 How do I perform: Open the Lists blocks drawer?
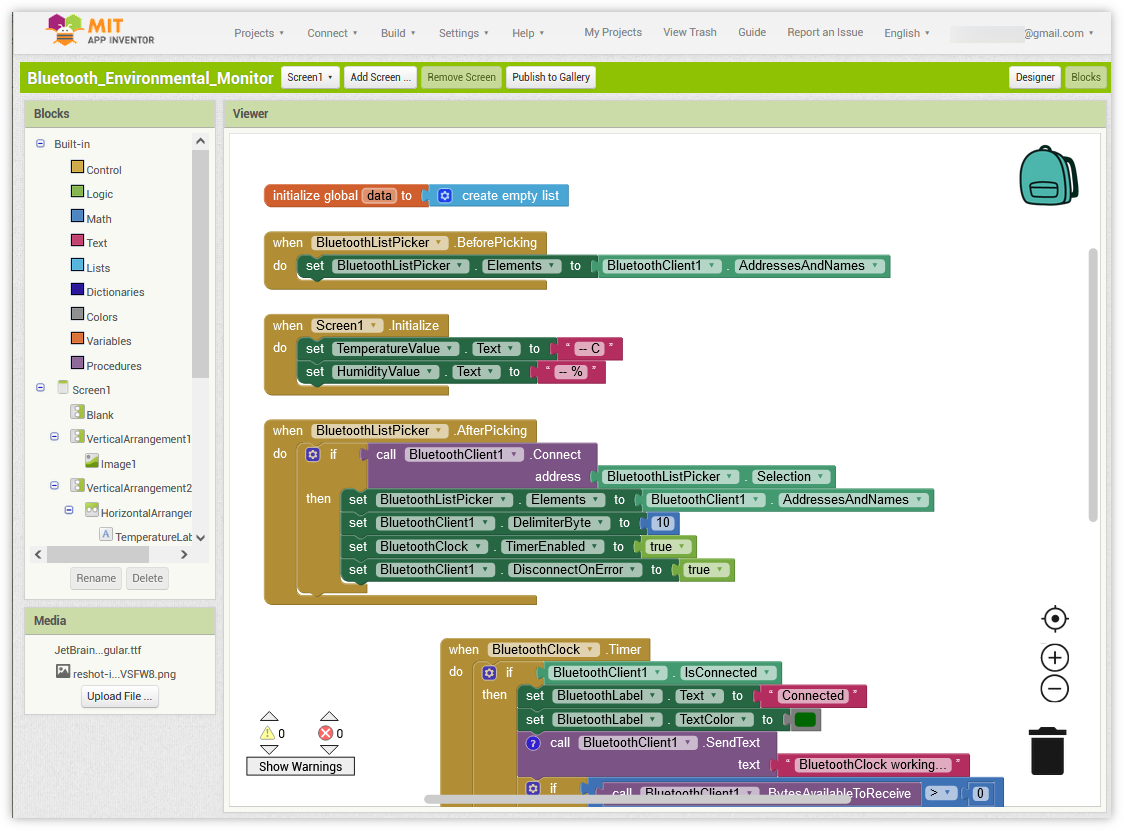(90, 267)
